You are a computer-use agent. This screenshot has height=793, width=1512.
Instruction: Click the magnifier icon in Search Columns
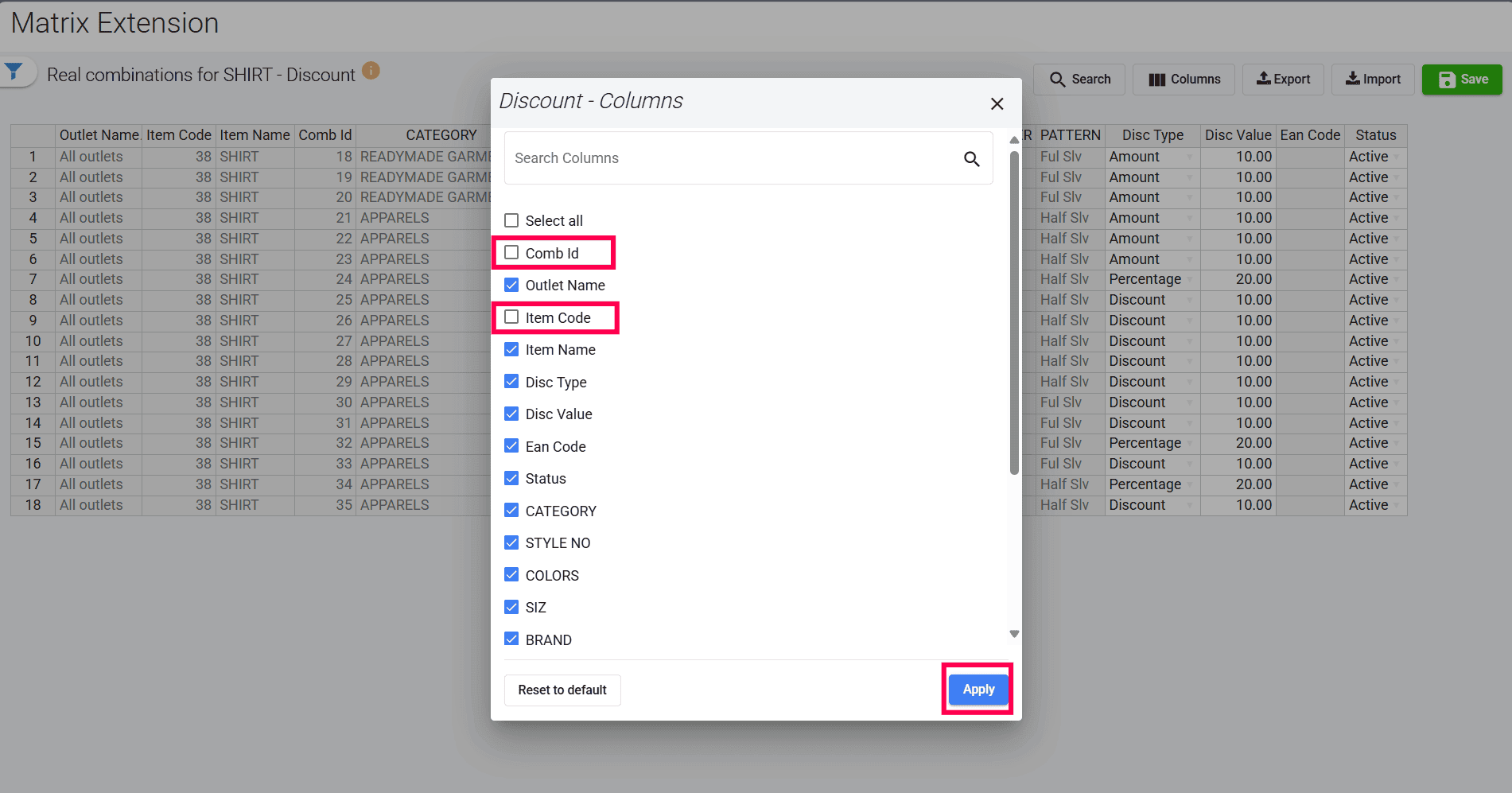click(971, 159)
